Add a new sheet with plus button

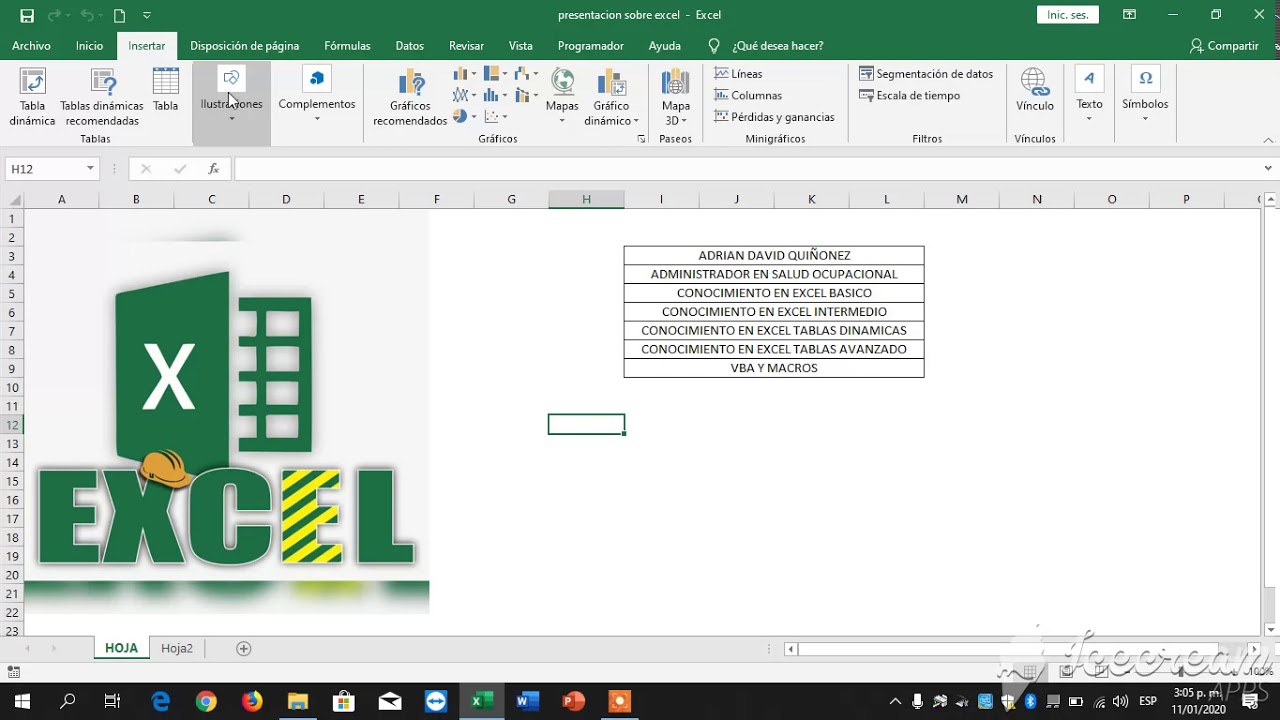coord(243,648)
